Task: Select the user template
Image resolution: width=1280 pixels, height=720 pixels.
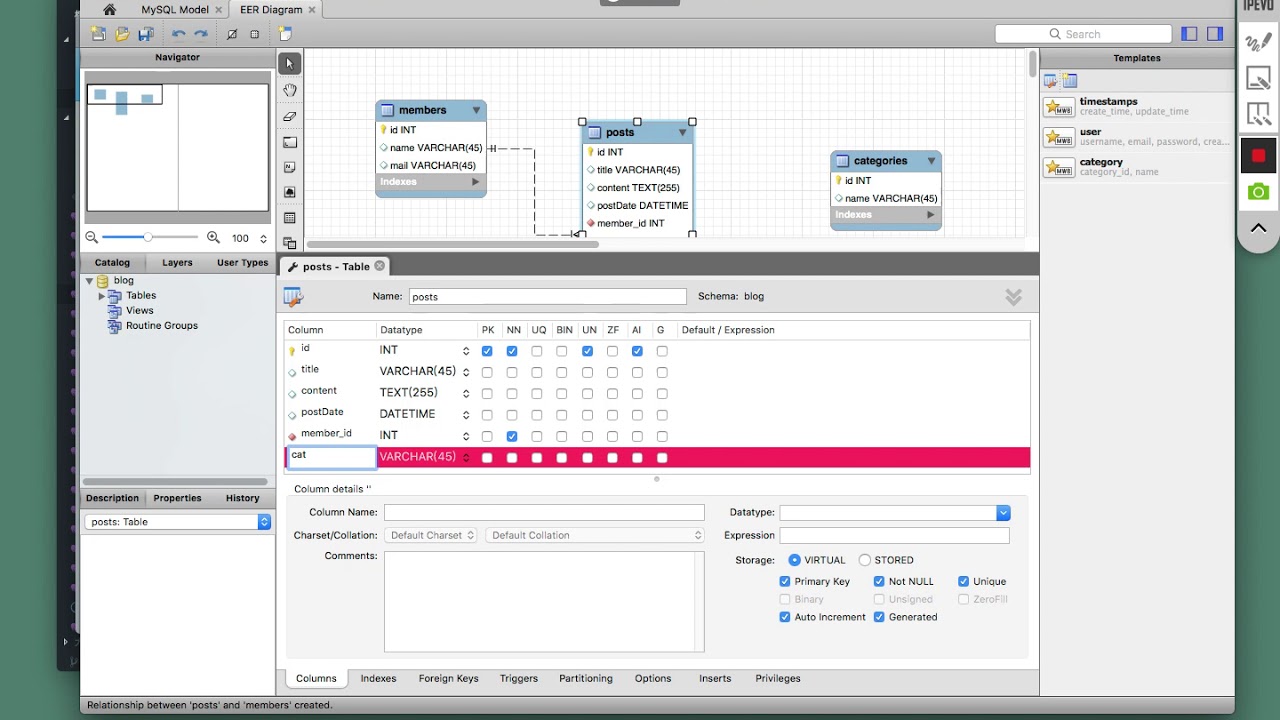Action: pyautogui.click(x=1136, y=137)
